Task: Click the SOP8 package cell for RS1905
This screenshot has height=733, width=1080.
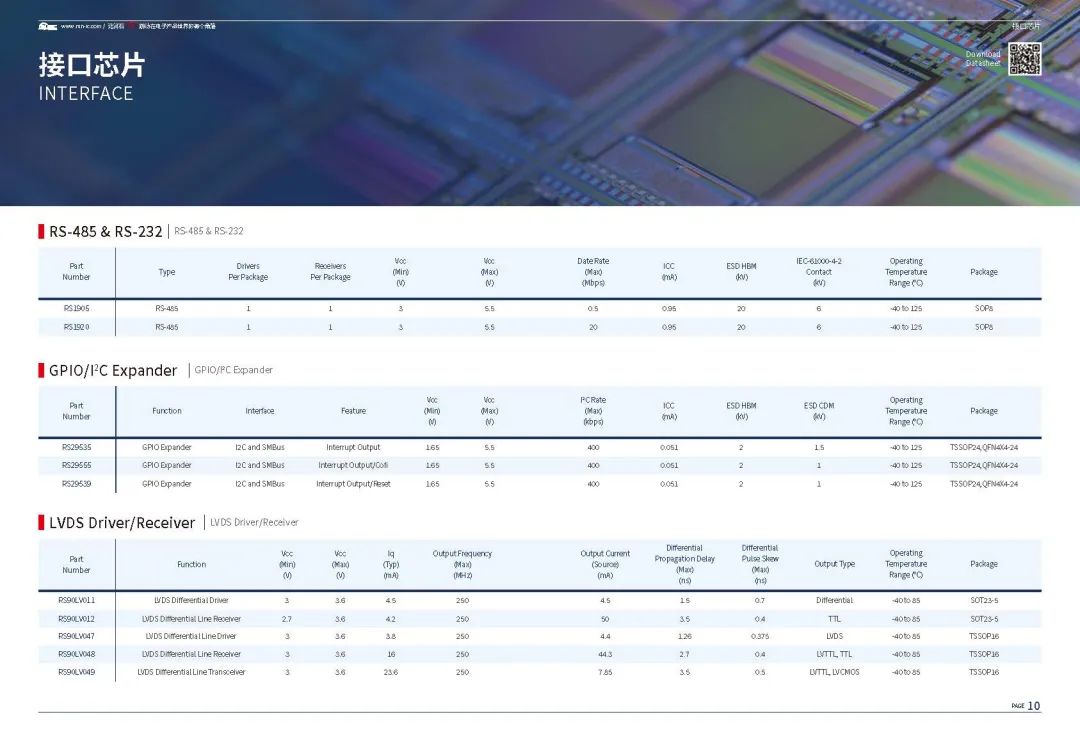Action: (984, 309)
